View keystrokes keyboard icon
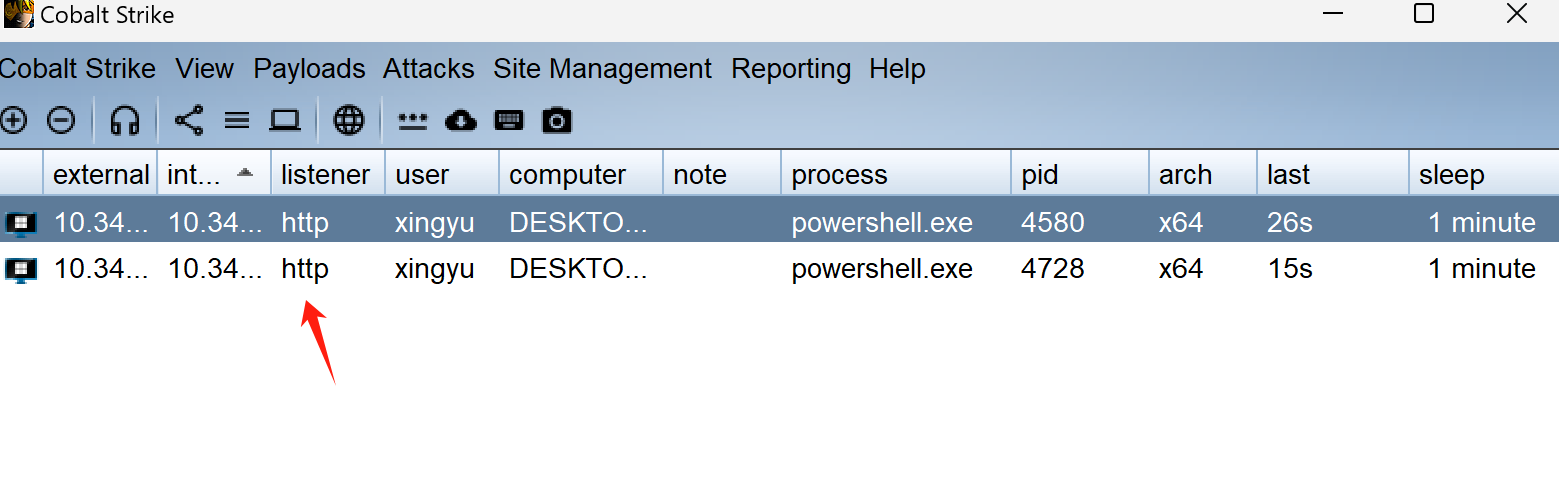 pyautogui.click(x=509, y=121)
